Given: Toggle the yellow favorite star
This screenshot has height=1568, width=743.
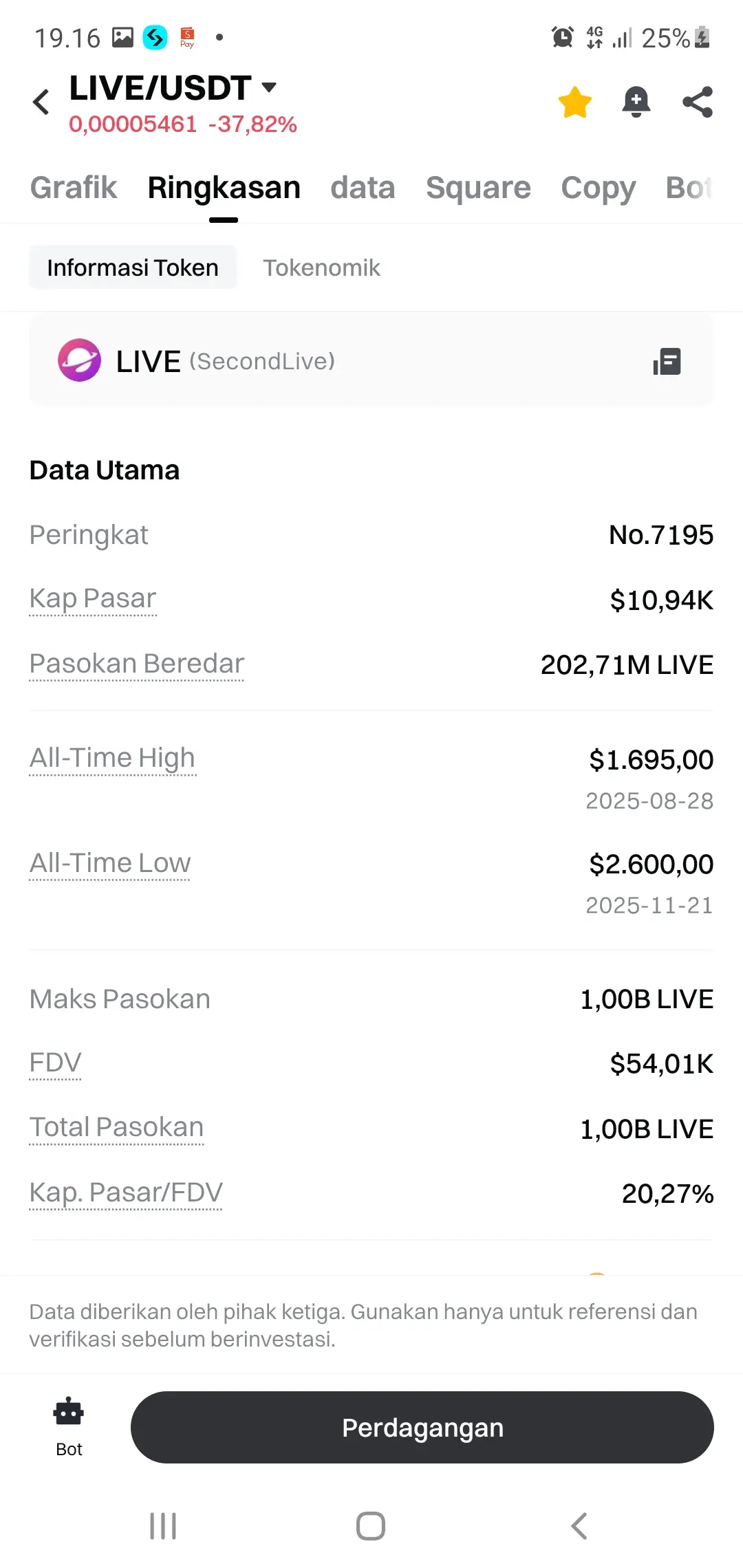Looking at the screenshot, I should tap(574, 102).
